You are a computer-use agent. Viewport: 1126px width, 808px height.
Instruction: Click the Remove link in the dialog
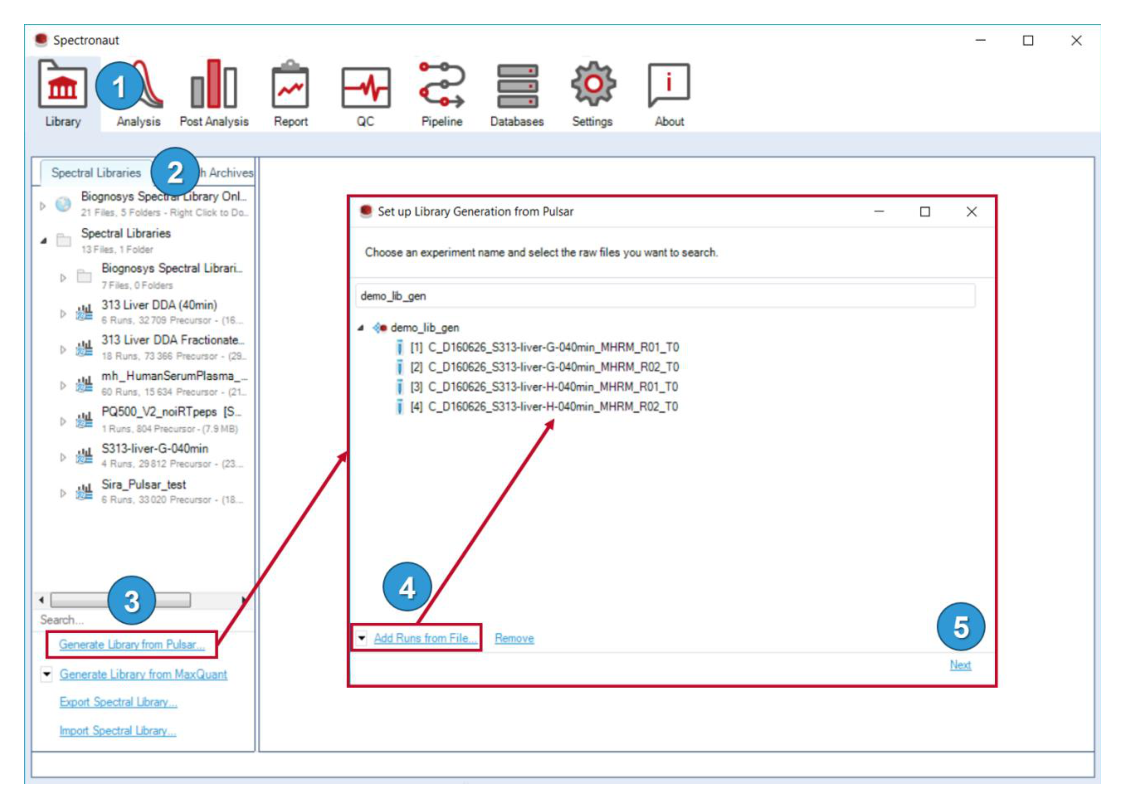pos(514,638)
